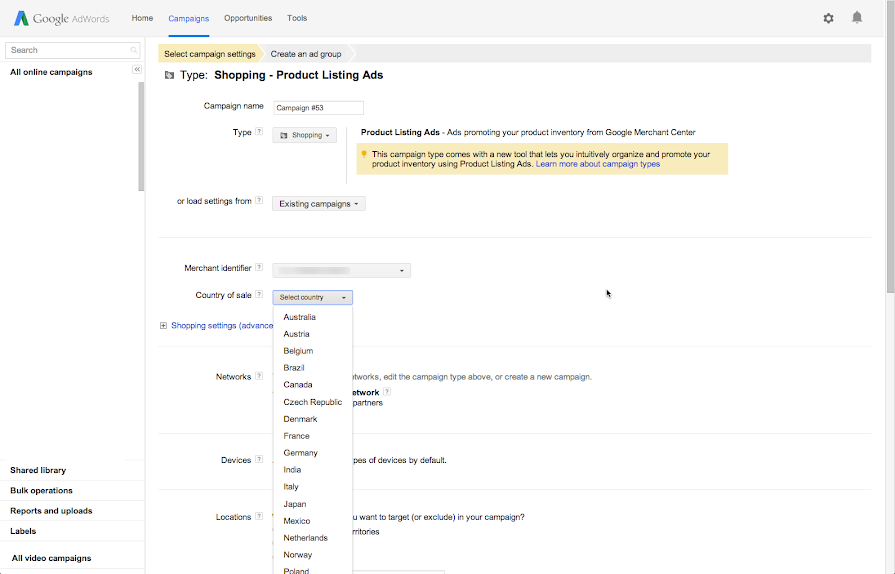Click Learn more about campaign types link
The height and width of the screenshot is (574, 895).
[597, 164]
